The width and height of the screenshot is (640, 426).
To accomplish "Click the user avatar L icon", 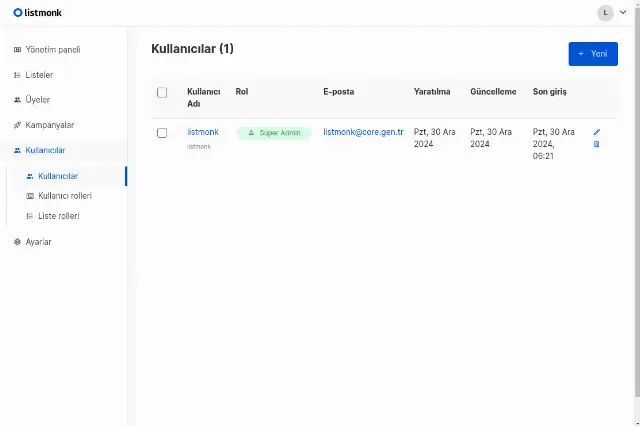I will (605, 13).
